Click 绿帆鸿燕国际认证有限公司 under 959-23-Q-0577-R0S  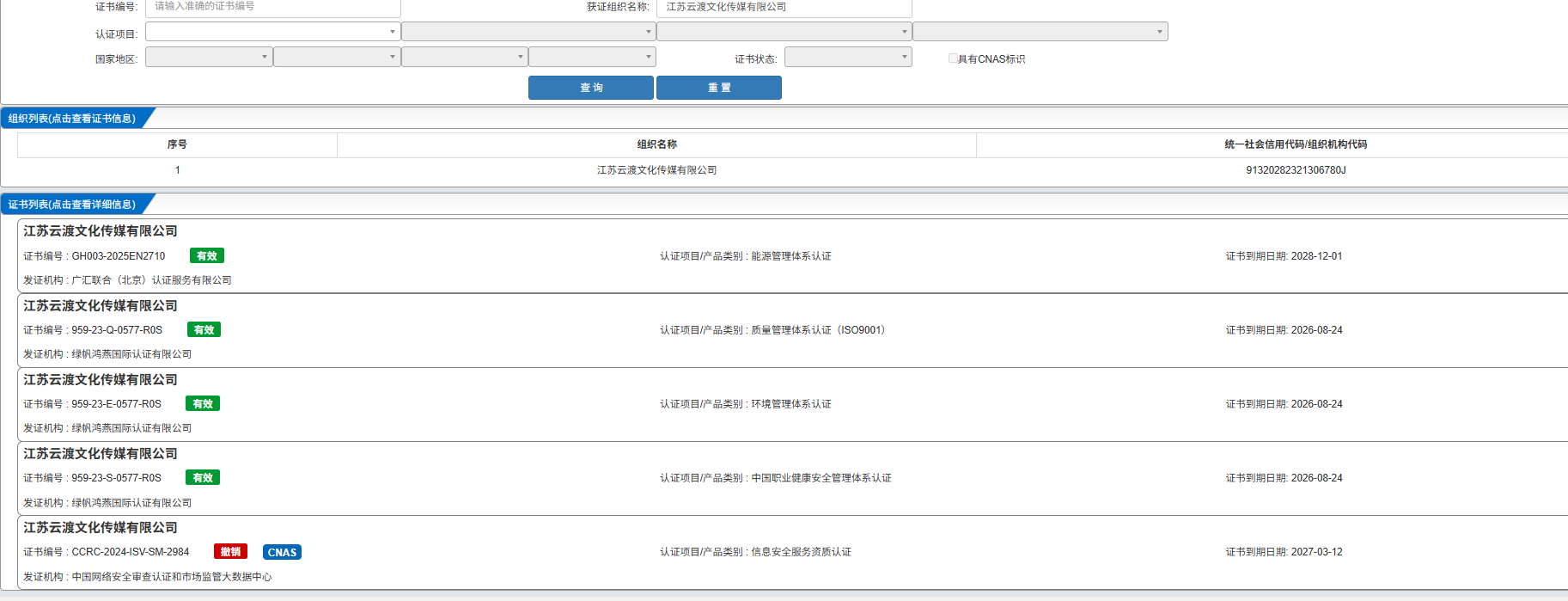[131, 354]
